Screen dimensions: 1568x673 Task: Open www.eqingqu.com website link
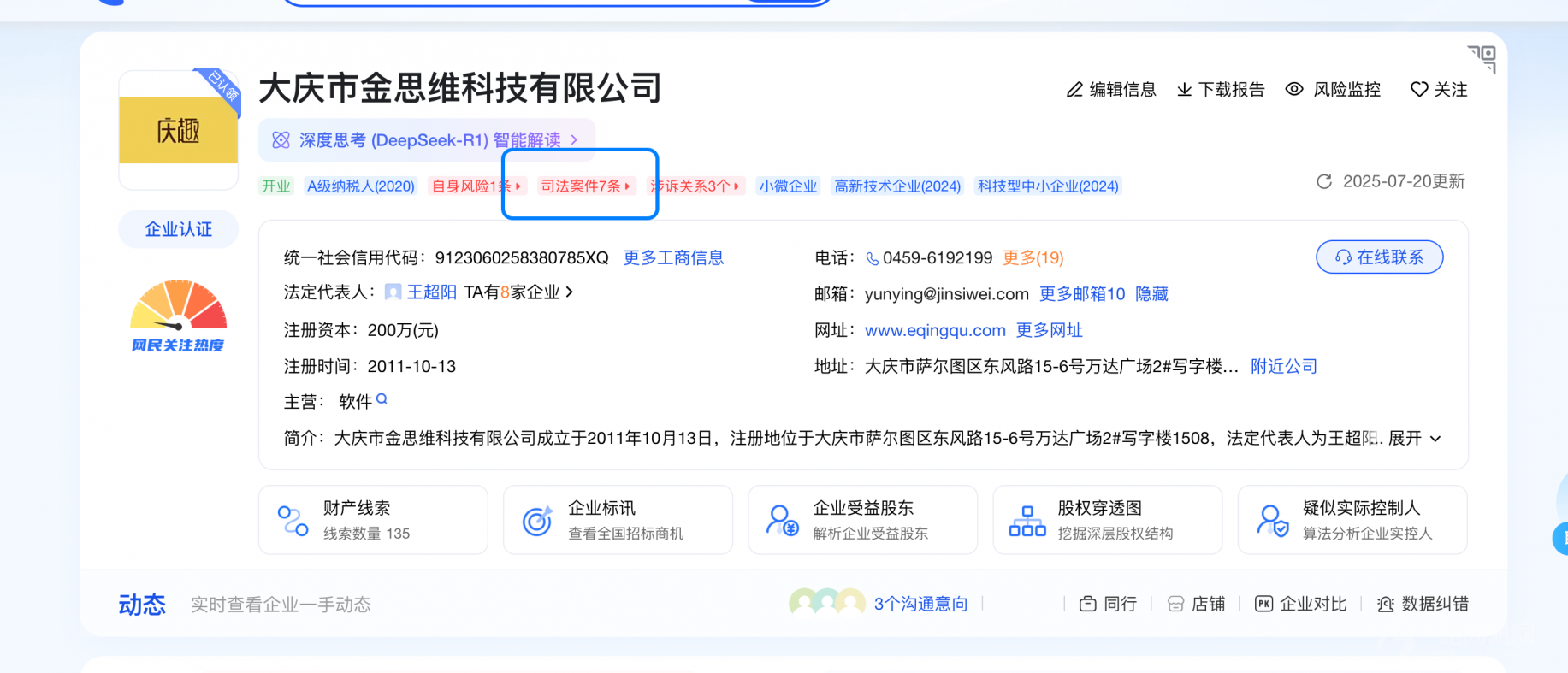[934, 330]
